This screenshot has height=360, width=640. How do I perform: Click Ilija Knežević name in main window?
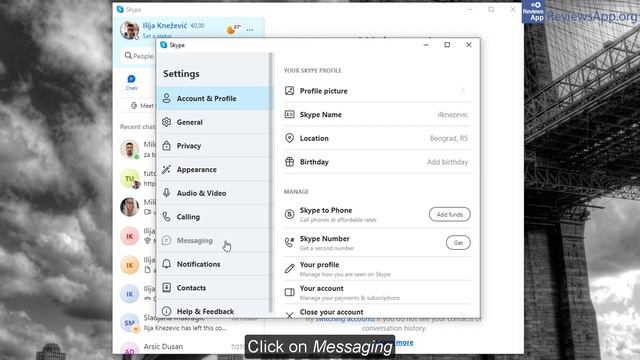pos(164,25)
